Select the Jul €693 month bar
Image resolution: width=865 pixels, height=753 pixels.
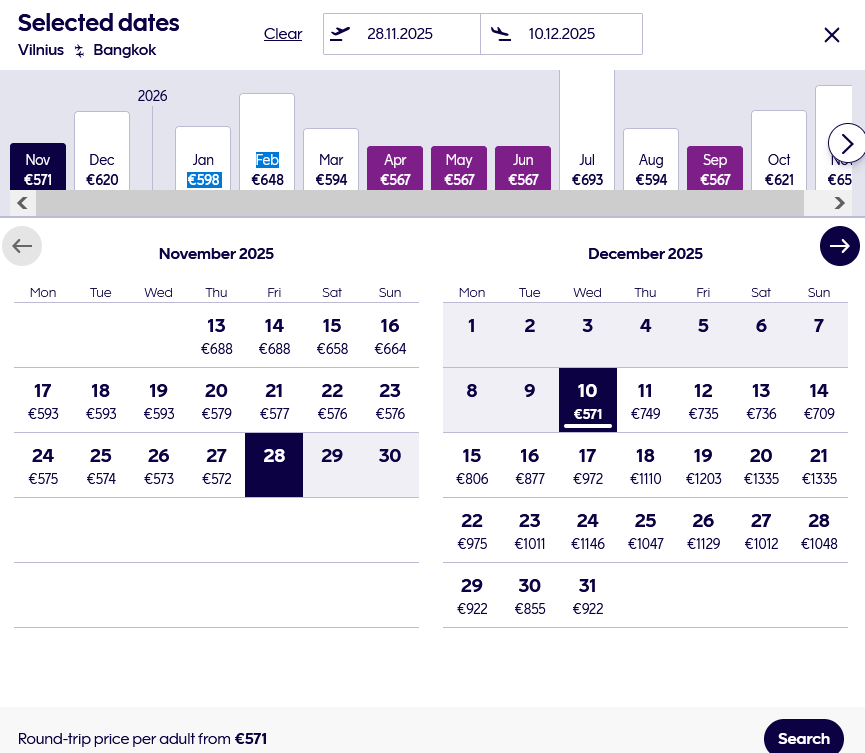click(587, 169)
